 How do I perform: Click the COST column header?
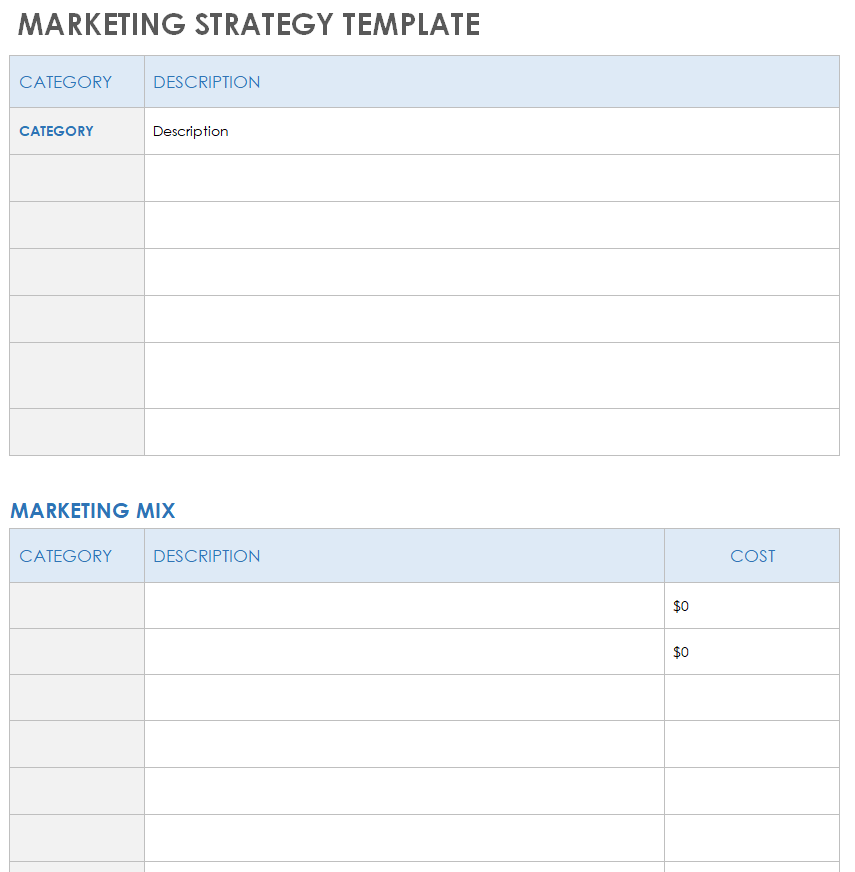(752, 556)
